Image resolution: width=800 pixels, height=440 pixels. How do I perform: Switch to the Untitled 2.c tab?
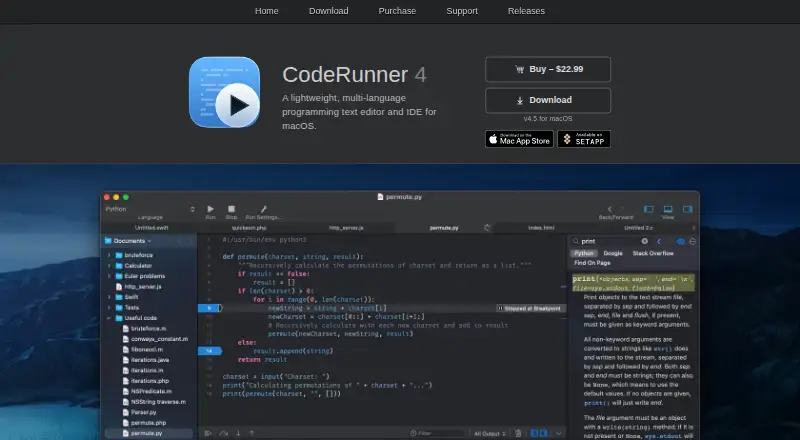[x=638, y=228]
